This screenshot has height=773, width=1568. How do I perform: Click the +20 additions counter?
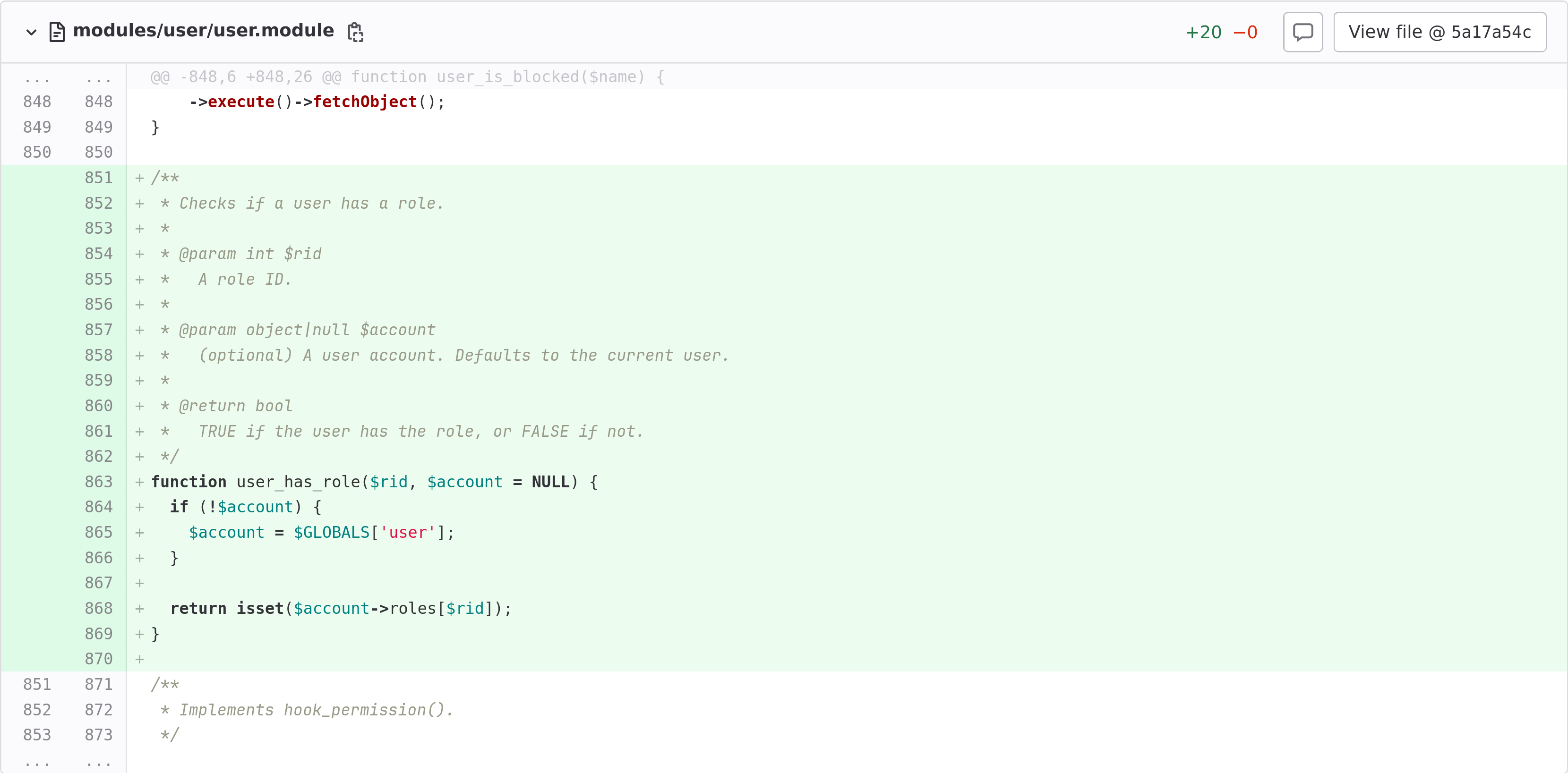pyautogui.click(x=1203, y=32)
